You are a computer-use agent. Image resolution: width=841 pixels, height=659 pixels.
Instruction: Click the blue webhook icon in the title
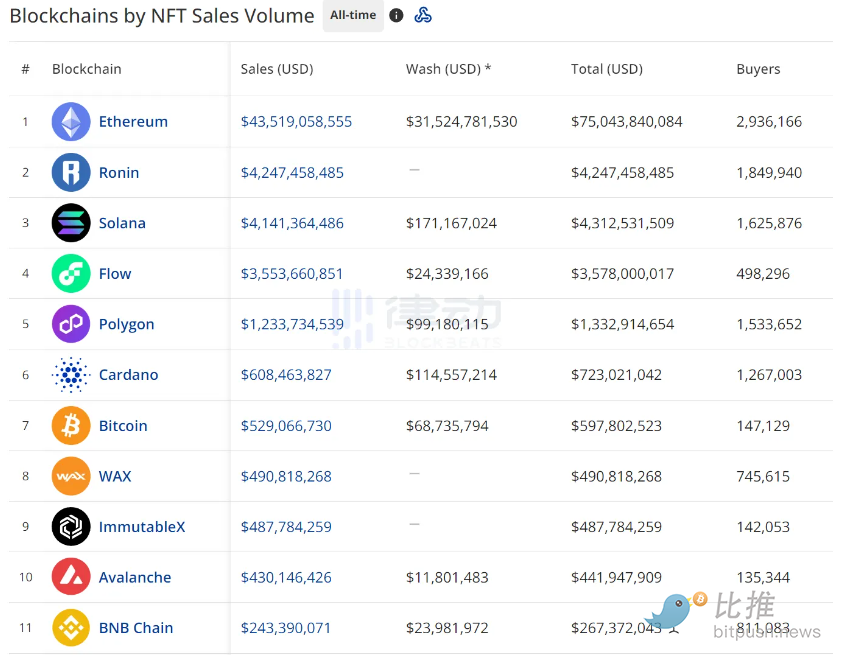[423, 15]
